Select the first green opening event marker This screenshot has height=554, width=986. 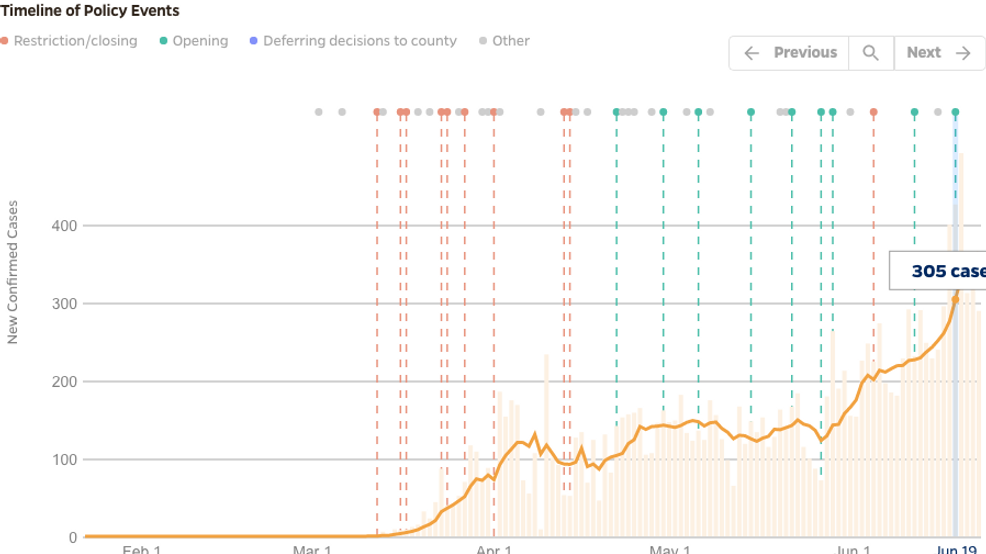point(616,112)
